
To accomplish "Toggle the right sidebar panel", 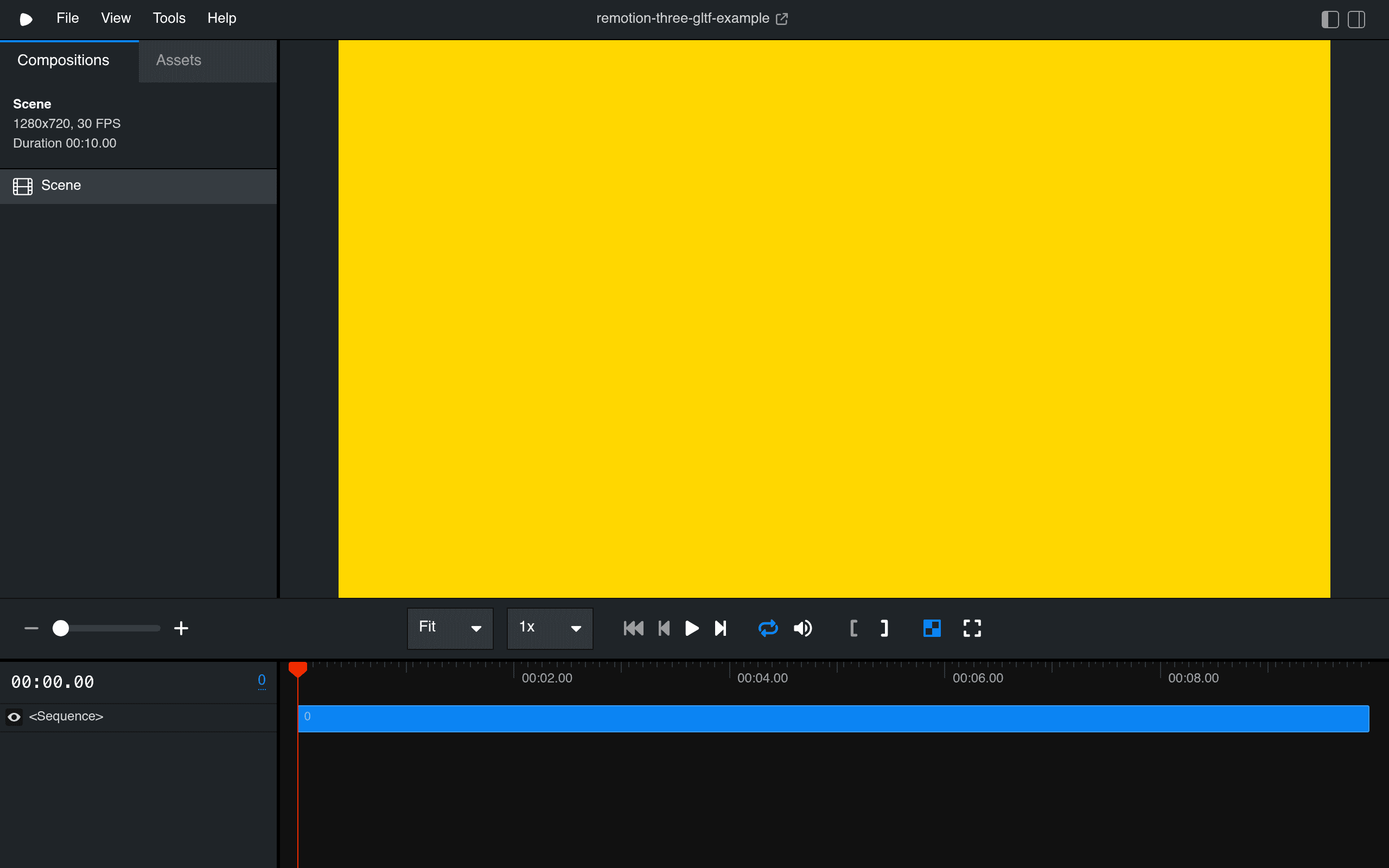I will (1356, 19).
